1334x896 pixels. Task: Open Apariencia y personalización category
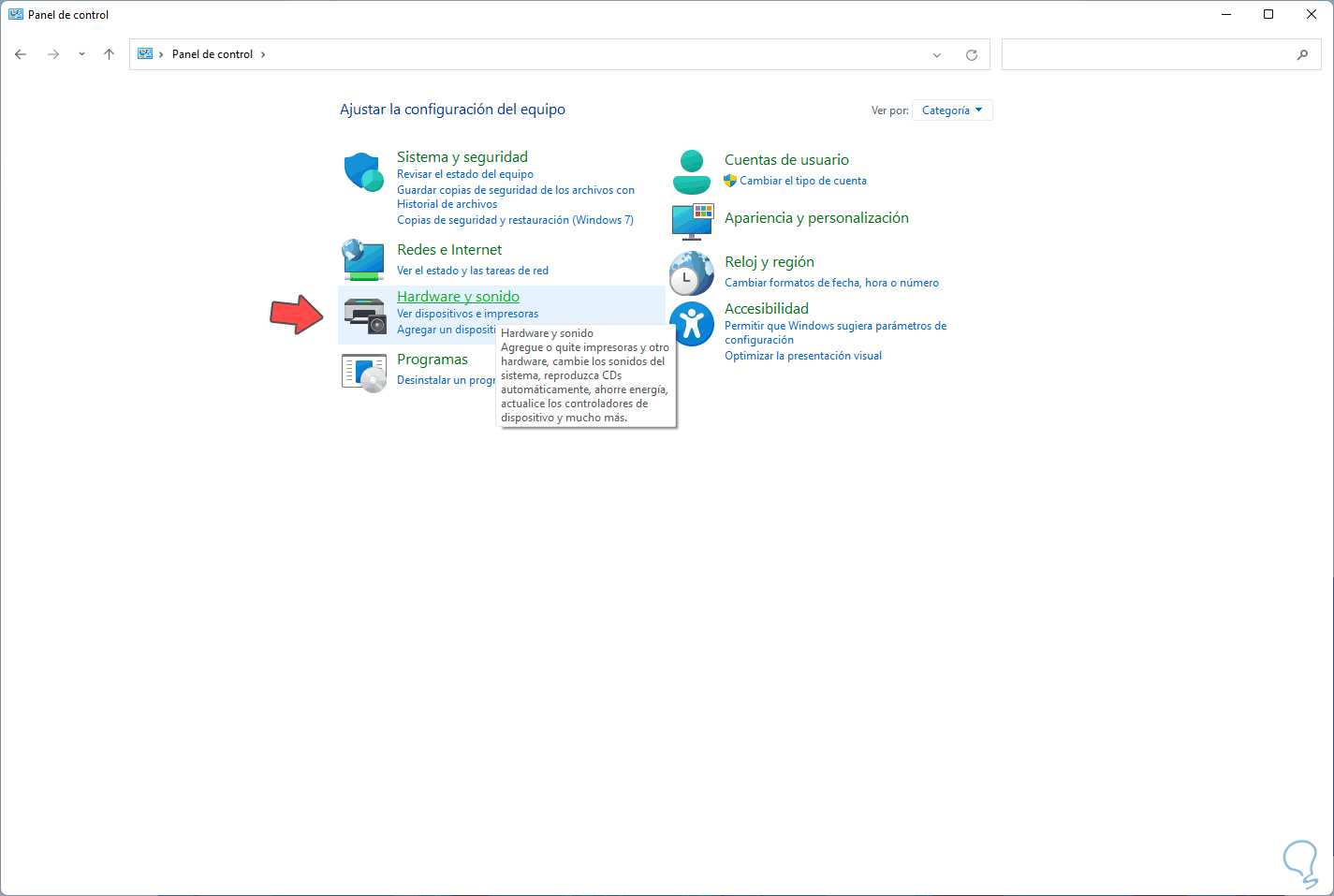[816, 218]
